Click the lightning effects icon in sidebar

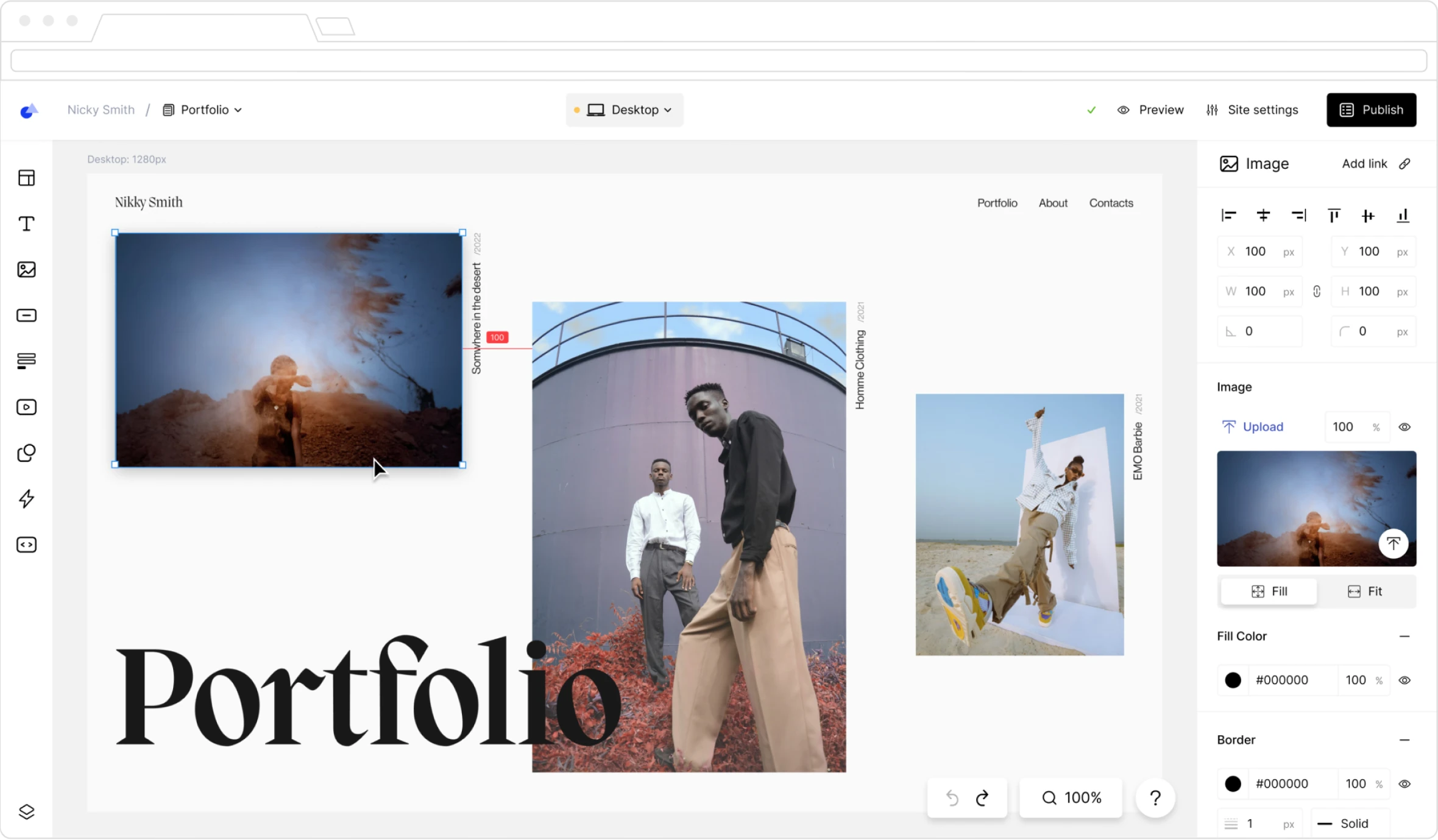pos(26,499)
